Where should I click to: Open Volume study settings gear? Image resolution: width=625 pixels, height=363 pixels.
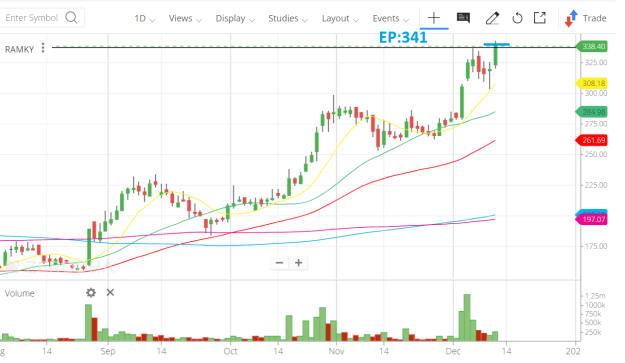[x=91, y=293]
